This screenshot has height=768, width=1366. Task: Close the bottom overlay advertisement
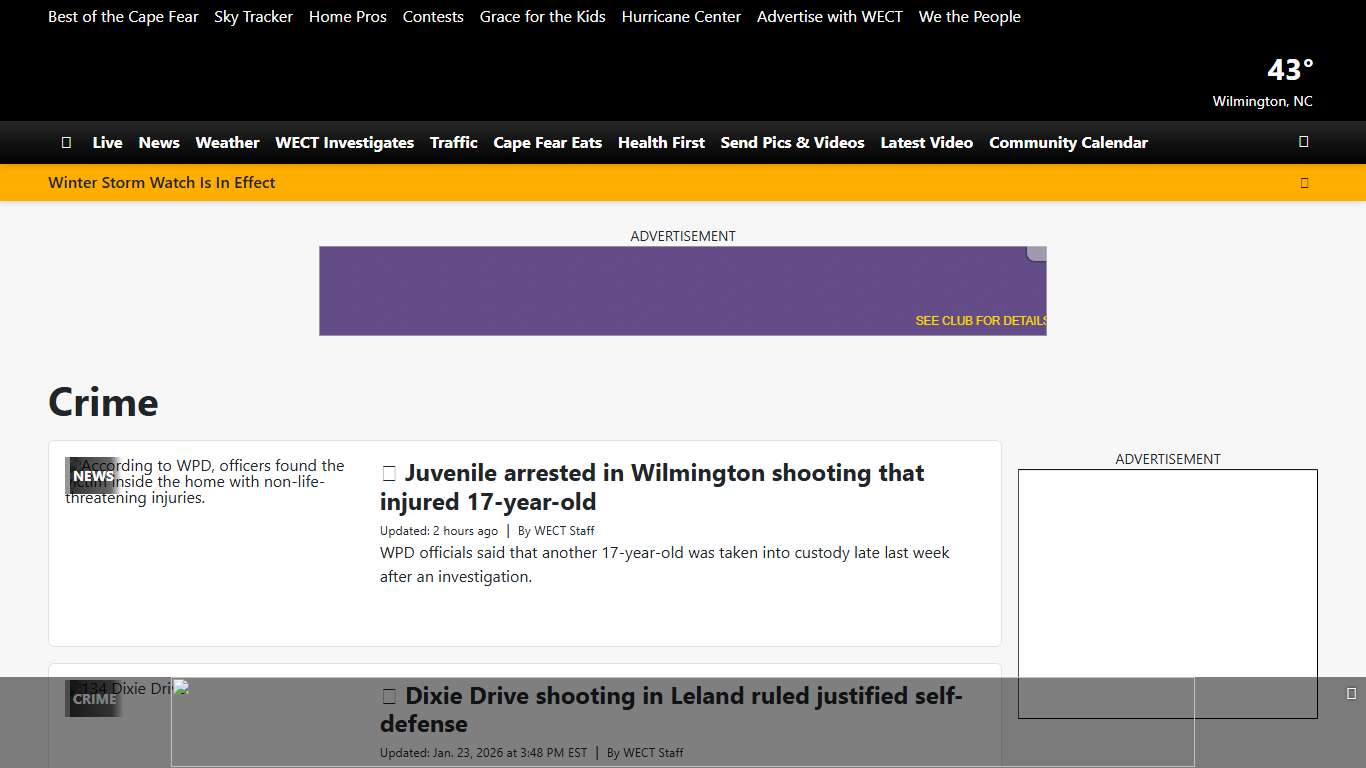(x=1351, y=694)
